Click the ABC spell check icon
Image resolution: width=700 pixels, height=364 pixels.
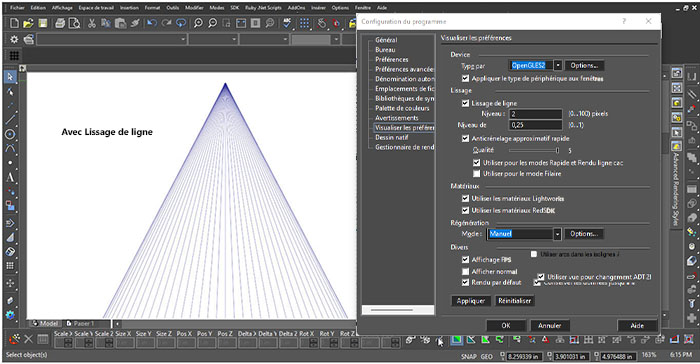287,23
